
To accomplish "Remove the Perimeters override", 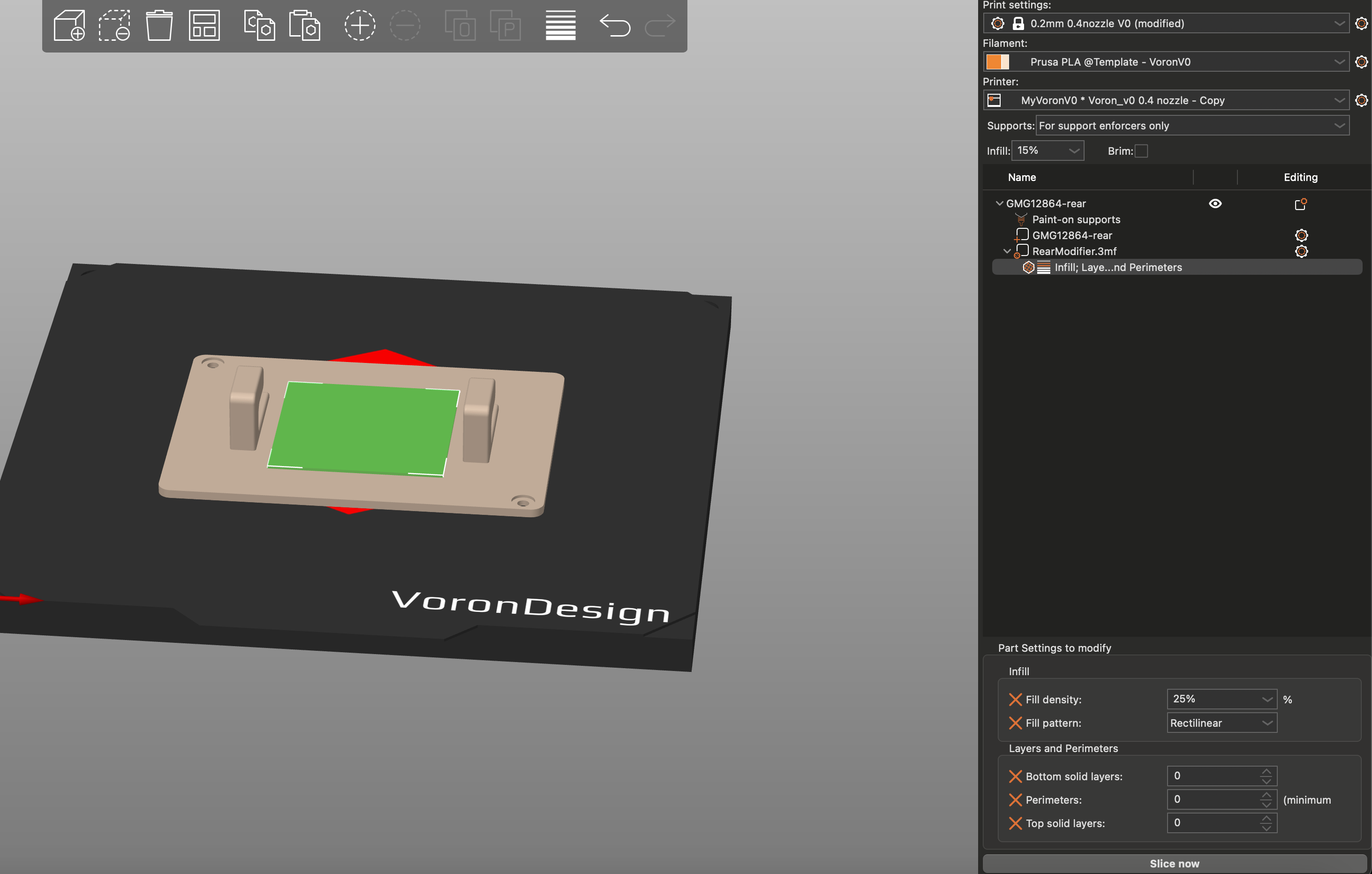I will pyautogui.click(x=1015, y=799).
